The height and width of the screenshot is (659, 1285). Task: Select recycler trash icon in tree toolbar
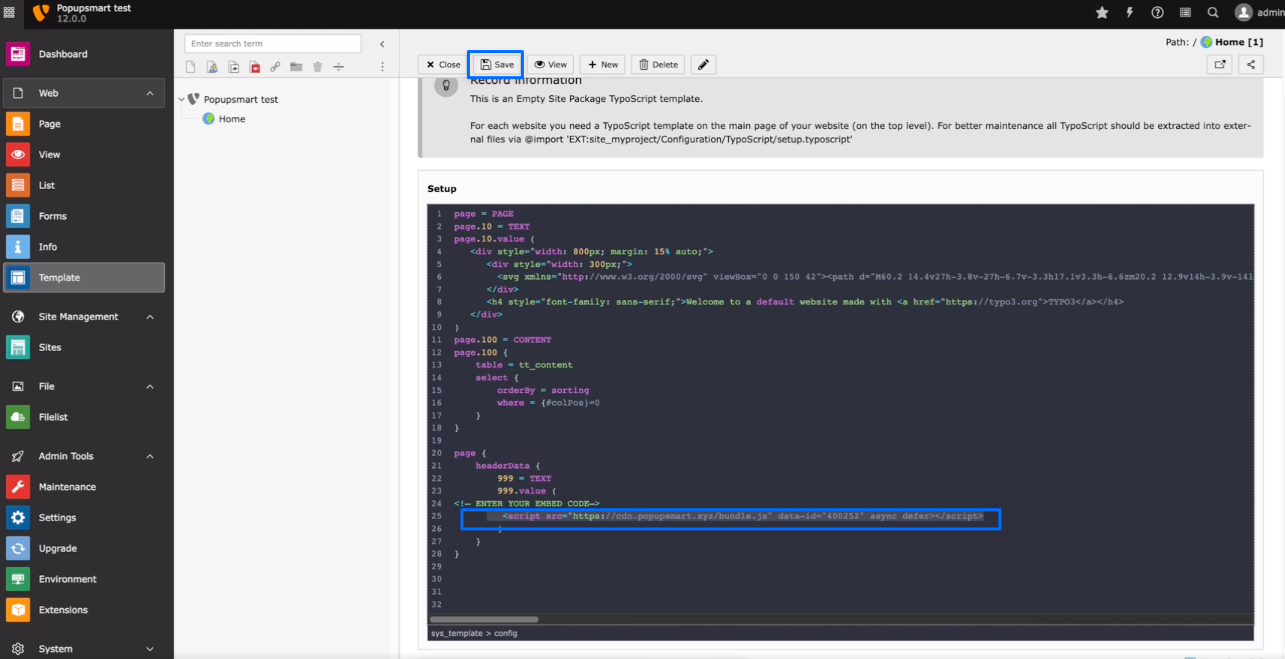pyautogui.click(x=317, y=67)
